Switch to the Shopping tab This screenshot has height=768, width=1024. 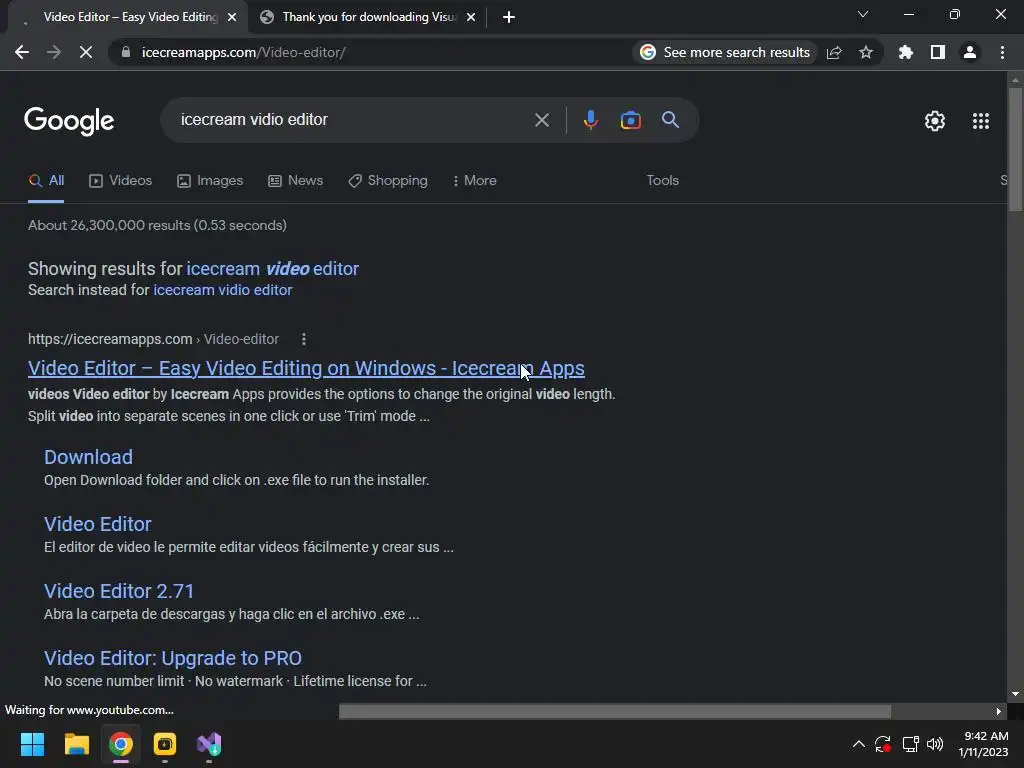pos(388,180)
